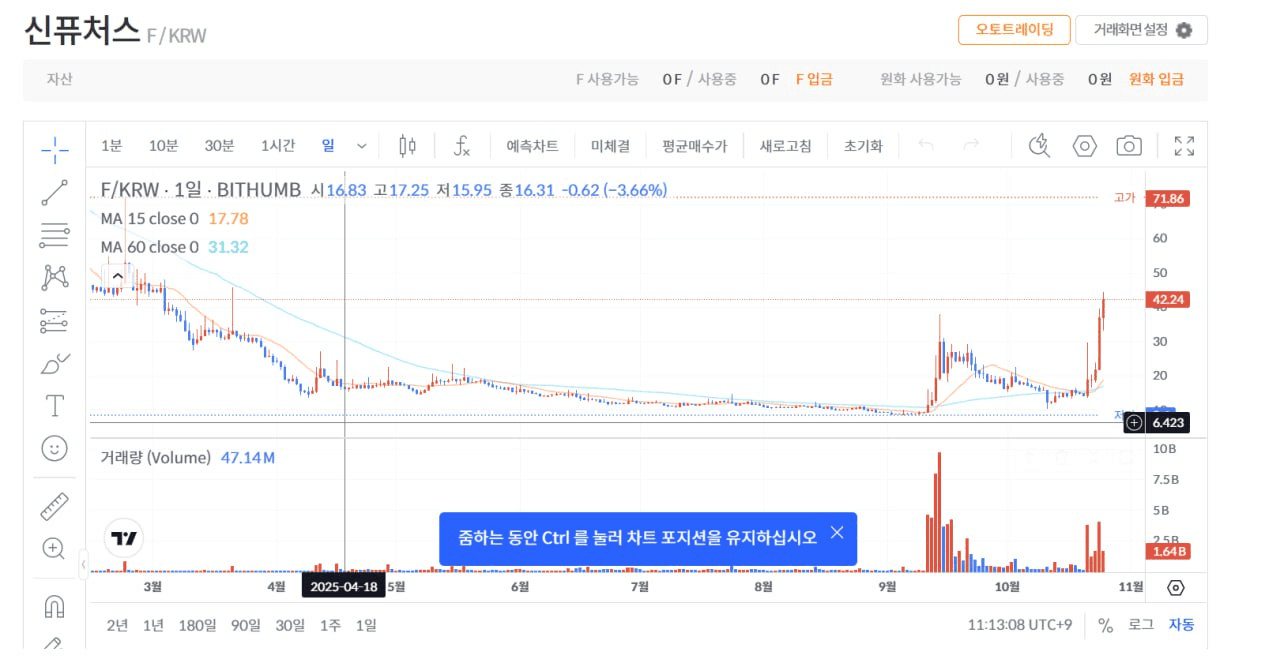Select the 일 daily interval
This screenshot has width=1280, height=663.
[328, 146]
